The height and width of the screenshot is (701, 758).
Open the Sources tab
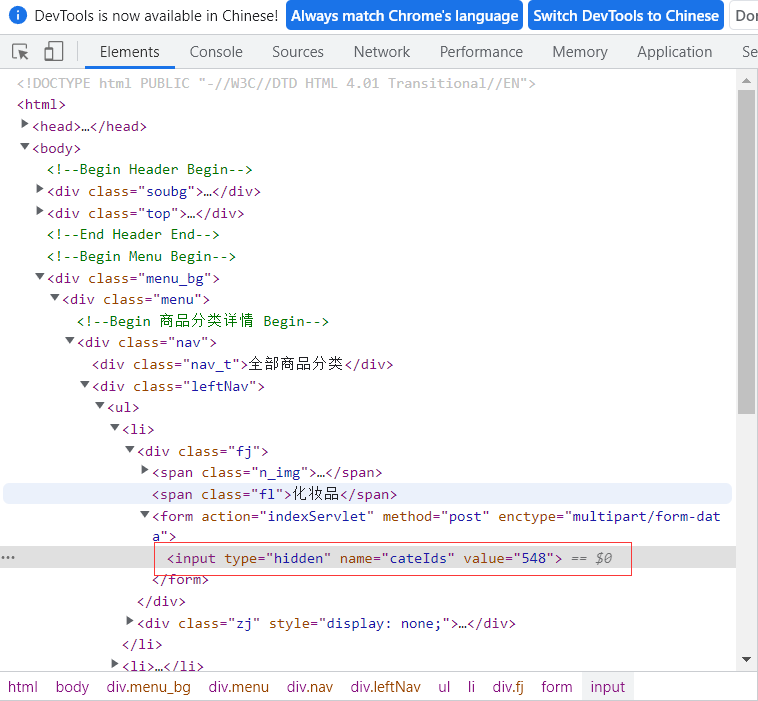[298, 52]
